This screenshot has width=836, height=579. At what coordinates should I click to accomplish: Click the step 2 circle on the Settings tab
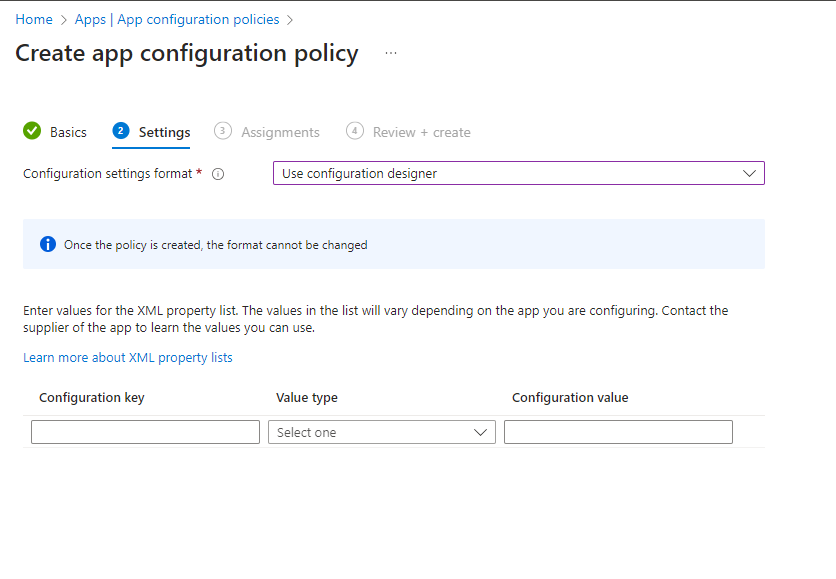point(120,131)
